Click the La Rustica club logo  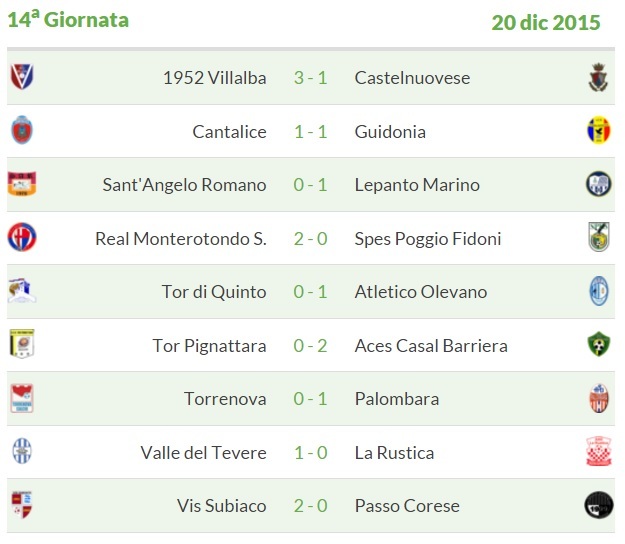pyautogui.click(x=598, y=452)
